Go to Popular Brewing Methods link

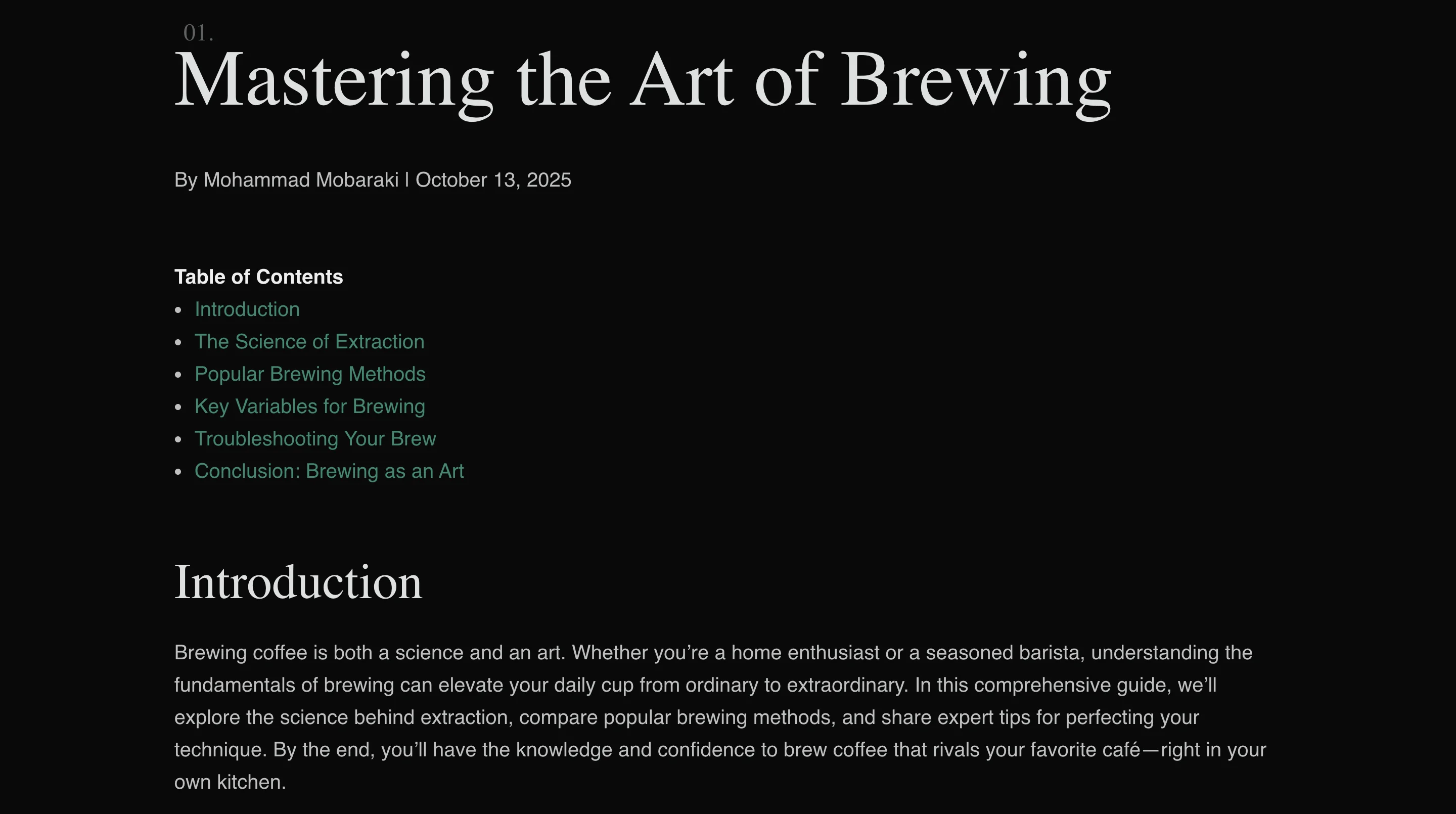(310, 374)
